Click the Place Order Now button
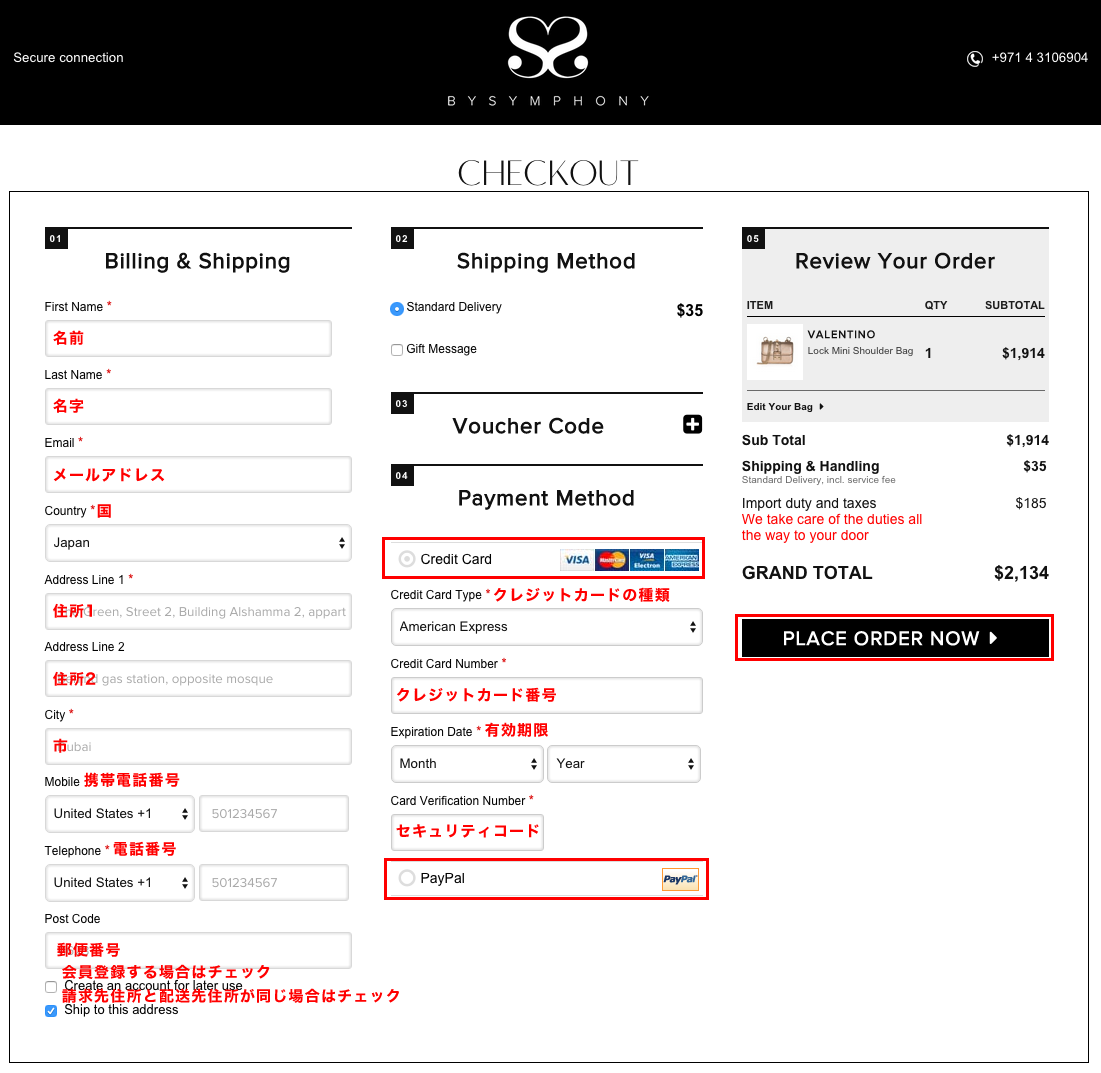Viewport: 1101px width, 1073px height. point(895,638)
